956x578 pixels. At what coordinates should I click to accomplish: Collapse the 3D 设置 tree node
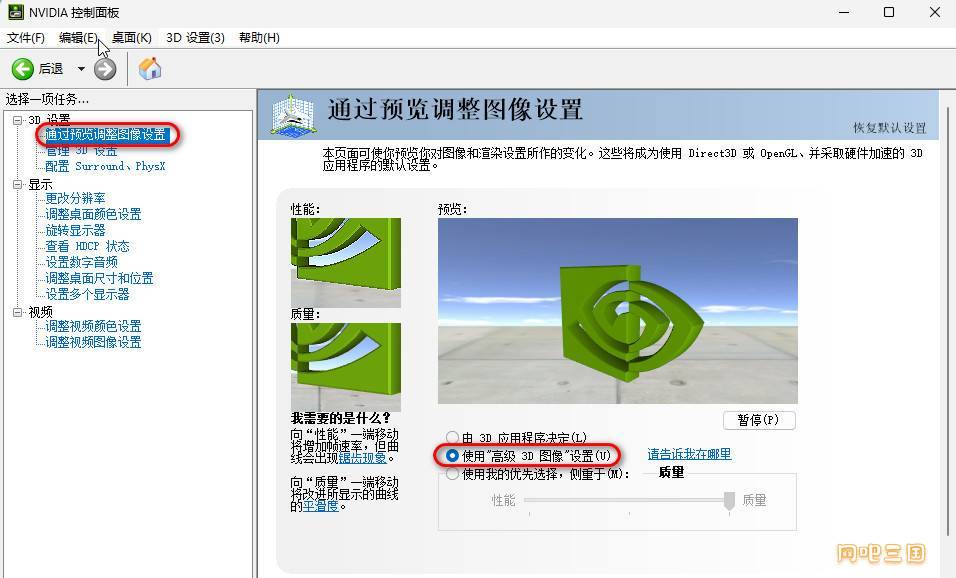point(18,120)
